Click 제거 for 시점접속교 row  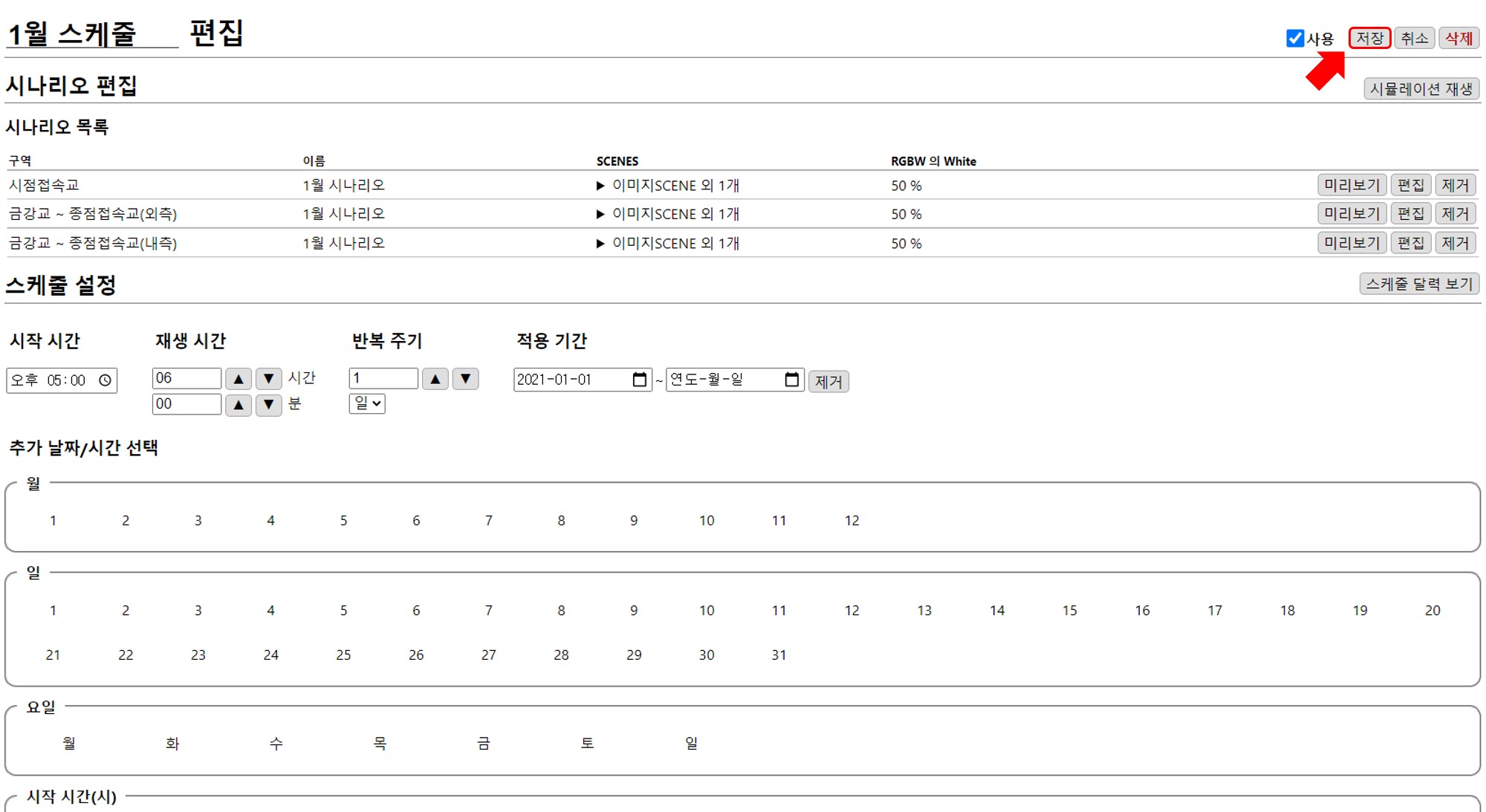[x=1456, y=185]
